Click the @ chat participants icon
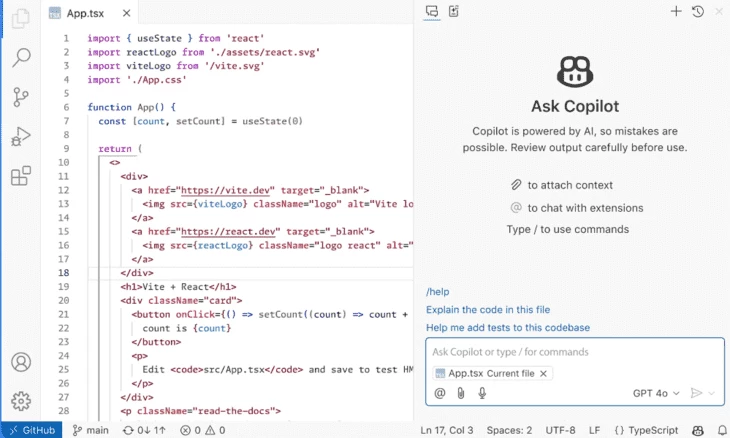This screenshot has height=438, width=730. click(x=439, y=393)
